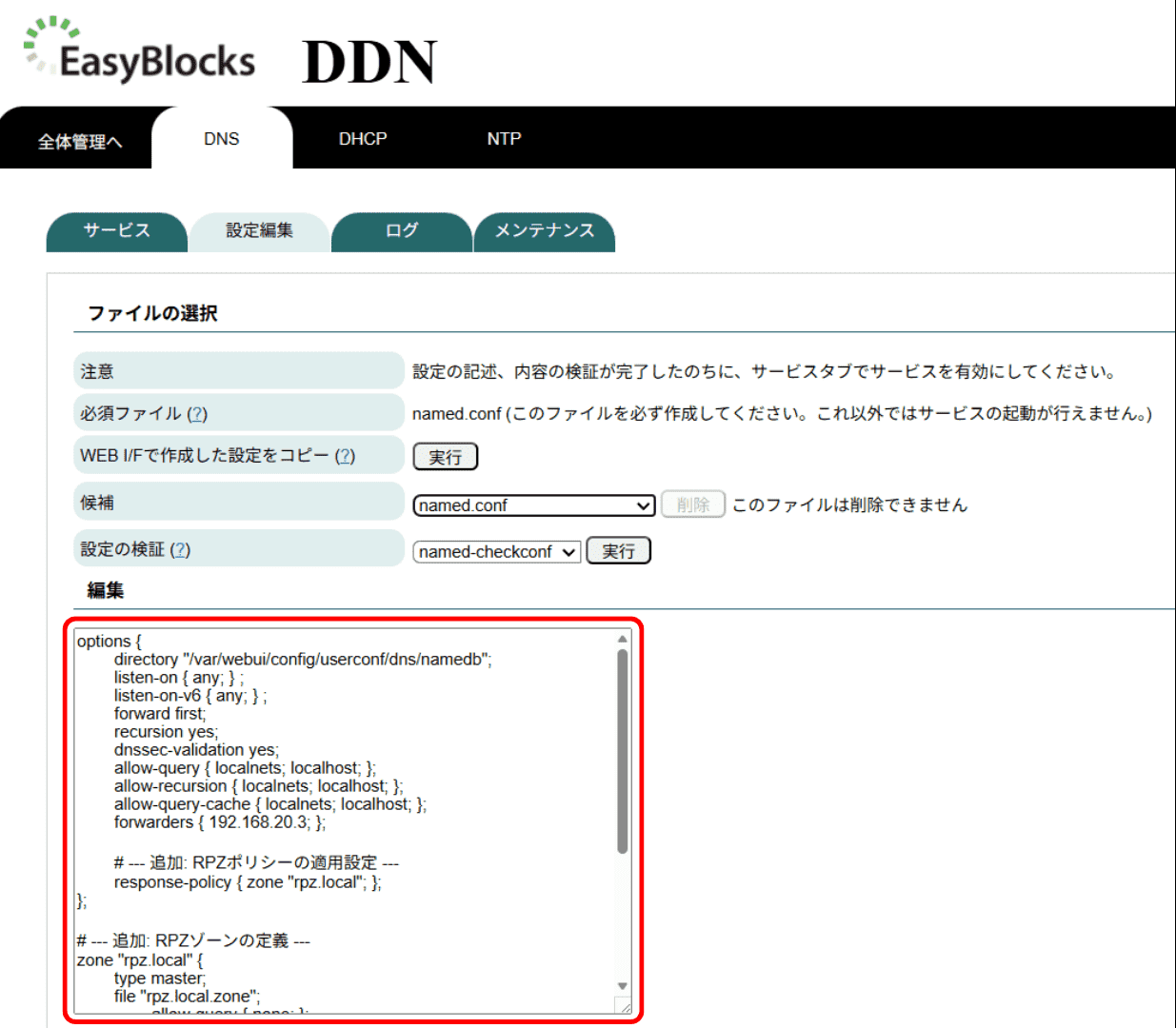Run the configuration check with 実行
Viewport: 1176px width, 1028px height.
coord(618,551)
